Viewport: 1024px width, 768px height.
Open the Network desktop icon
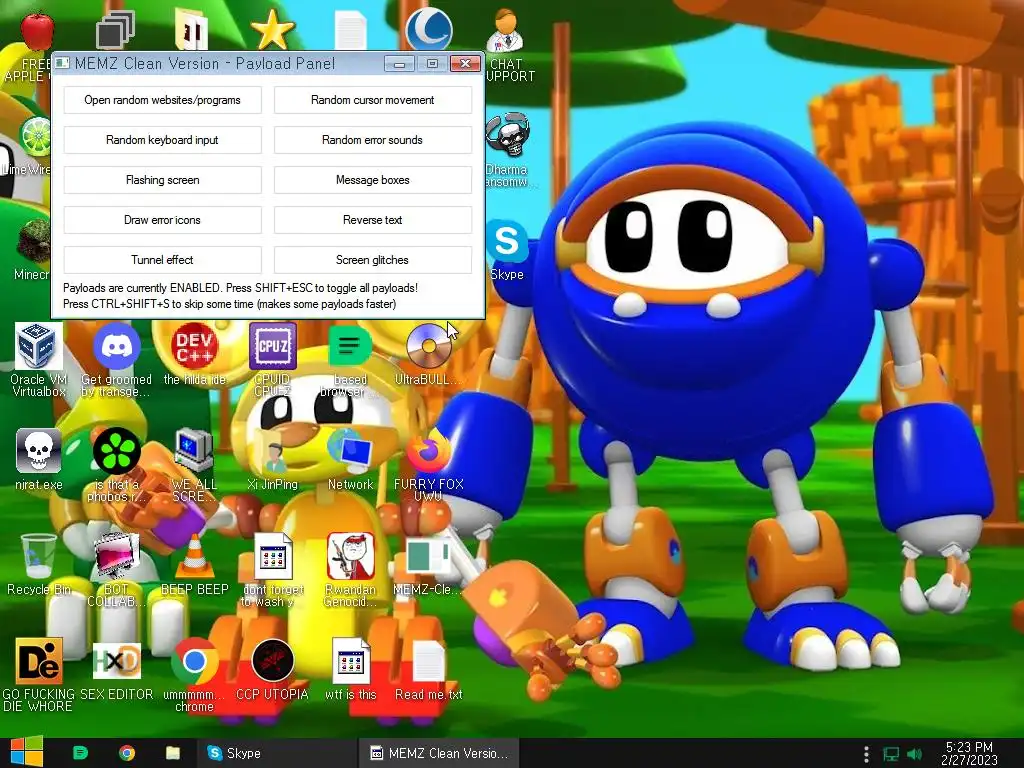[350, 451]
